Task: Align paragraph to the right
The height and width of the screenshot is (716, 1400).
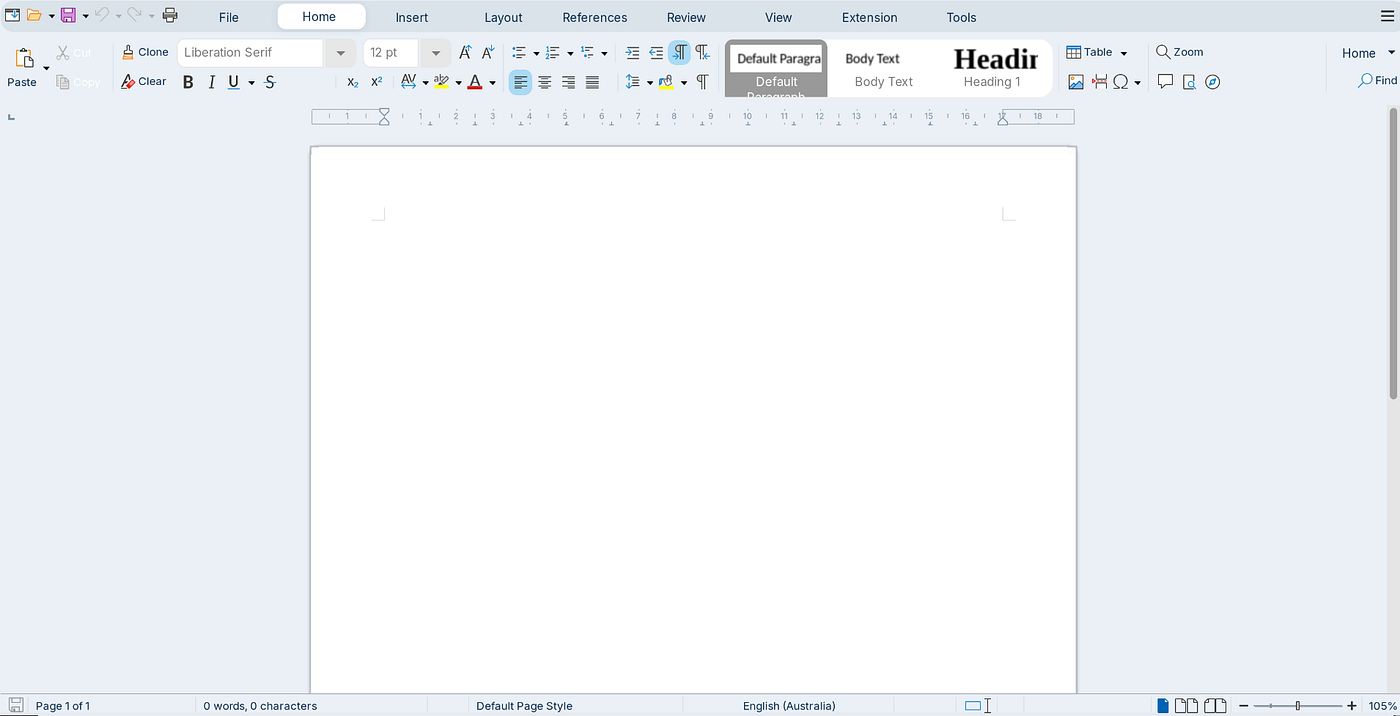Action: click(569, 82)
